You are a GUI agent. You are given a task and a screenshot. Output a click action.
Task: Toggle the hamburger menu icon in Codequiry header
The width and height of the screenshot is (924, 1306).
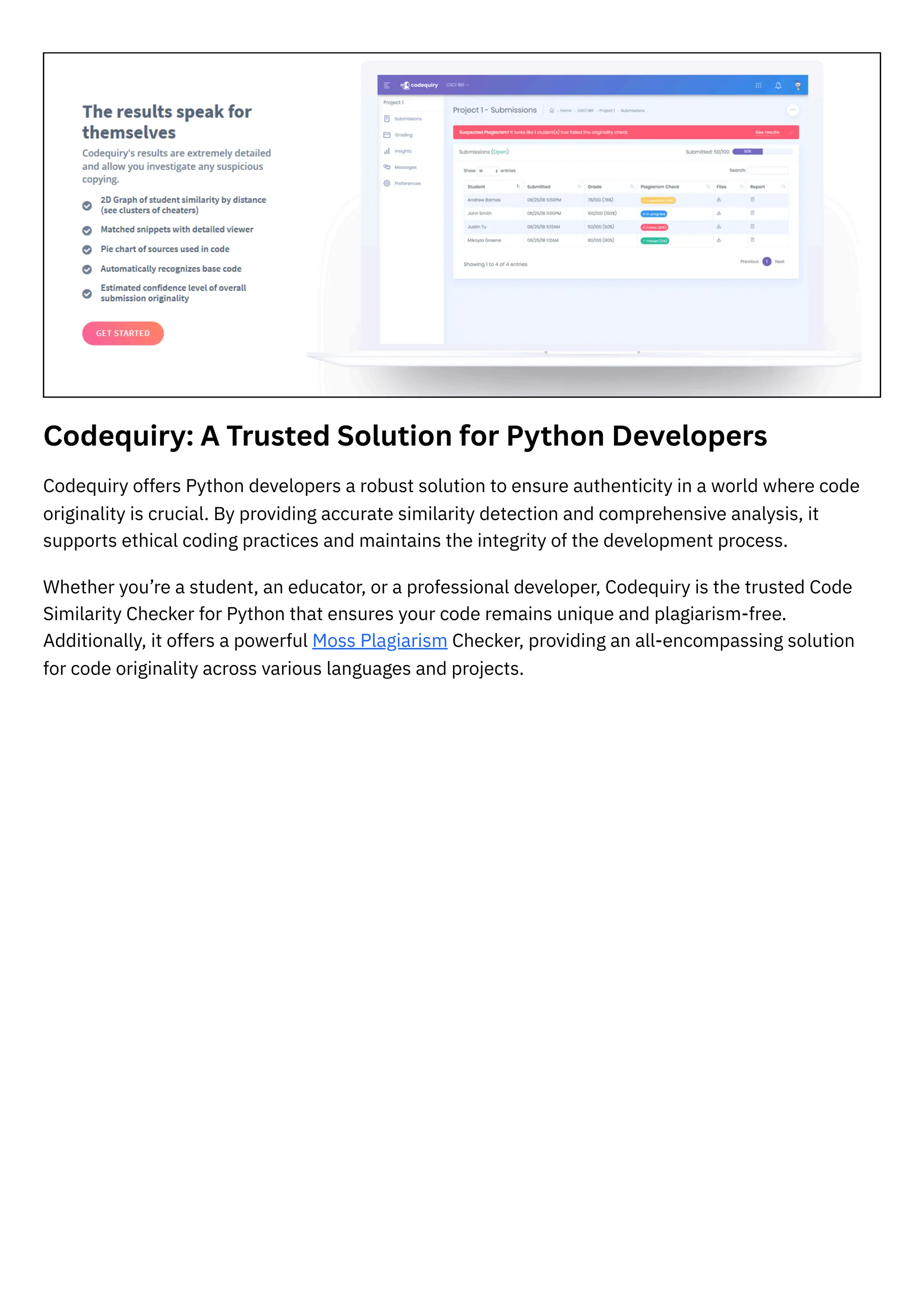tap(387, 85)
